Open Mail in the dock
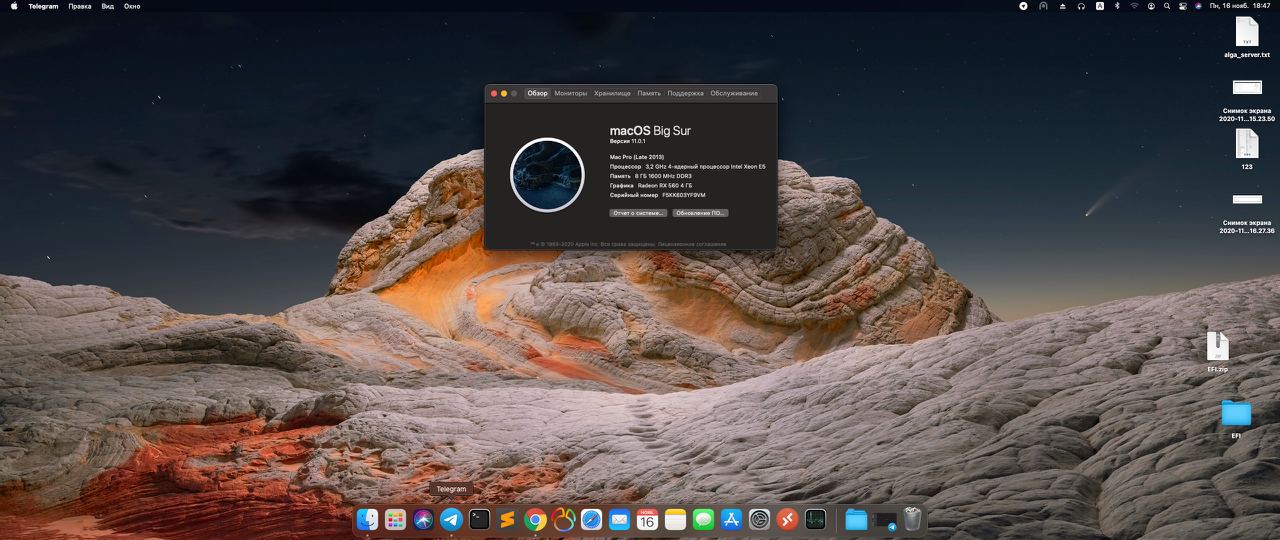1280x540 pixels. pyautogui.click(x=619, y=519)
